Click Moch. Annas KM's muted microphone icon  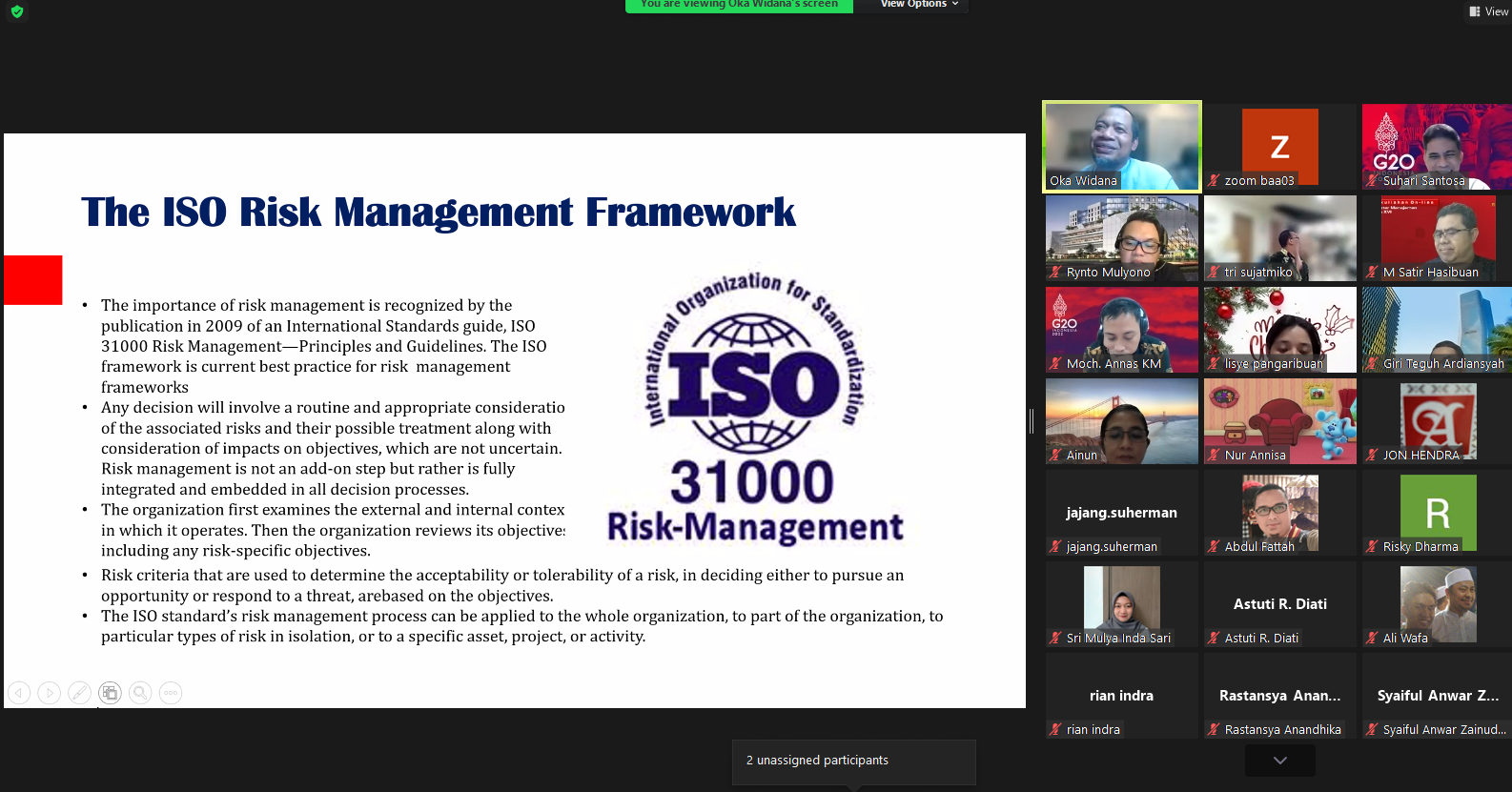point(1055,363)
